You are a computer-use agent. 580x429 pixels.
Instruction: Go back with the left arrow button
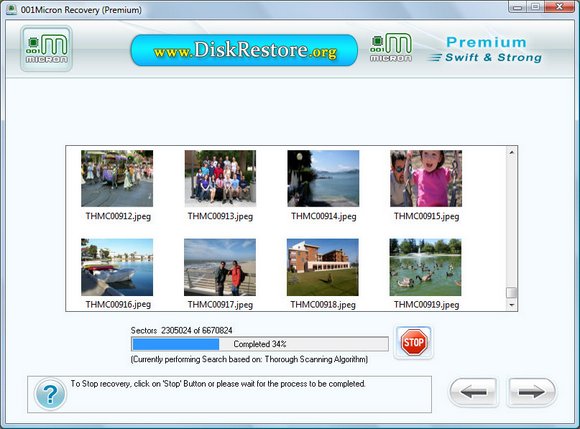click(473, 392)
